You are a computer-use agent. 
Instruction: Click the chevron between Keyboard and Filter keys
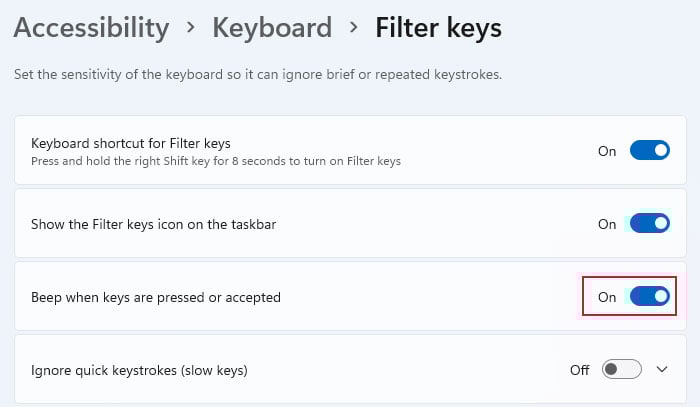(x=354, y=28)
